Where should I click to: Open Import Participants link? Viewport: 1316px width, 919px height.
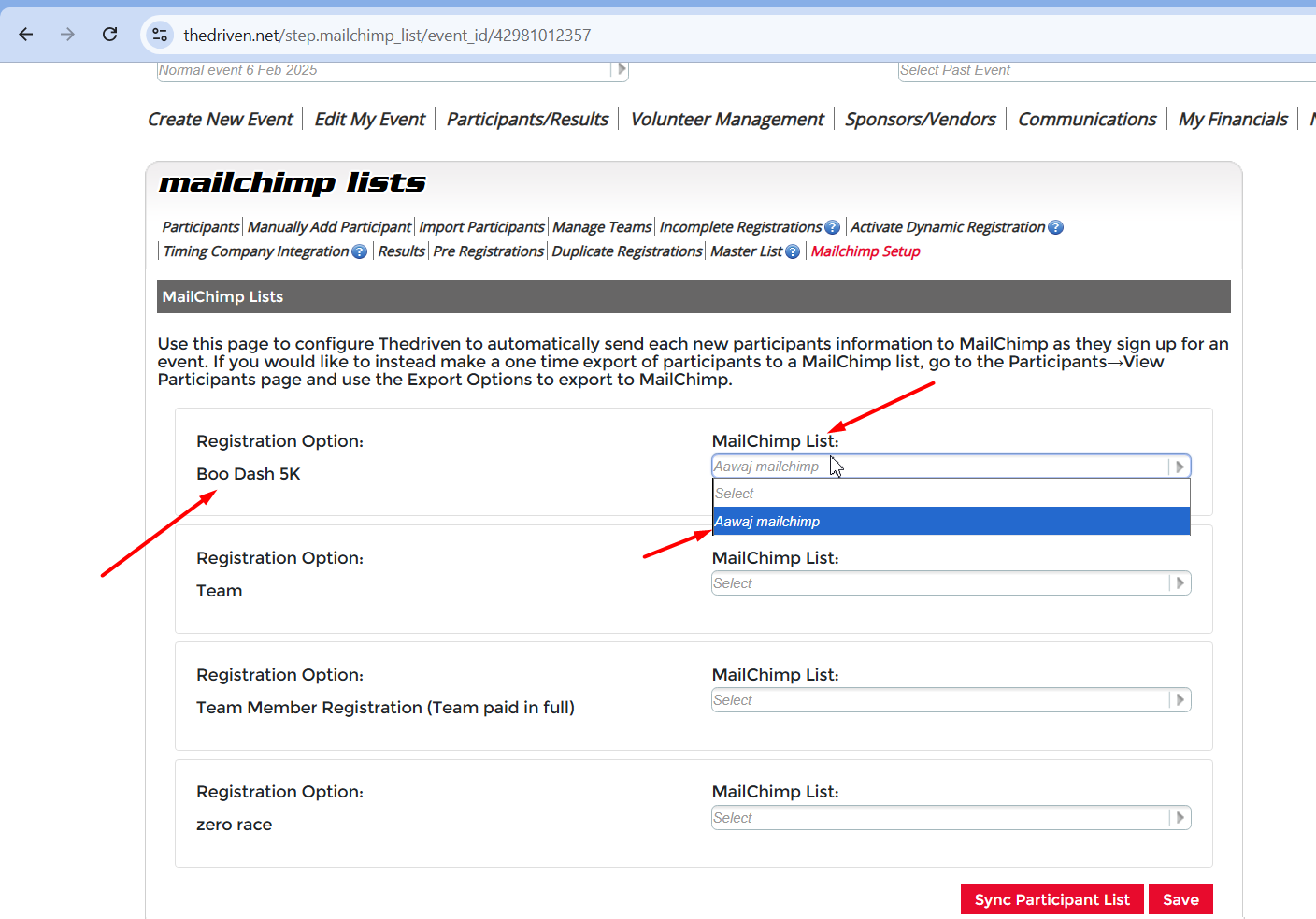pos(481,227)
